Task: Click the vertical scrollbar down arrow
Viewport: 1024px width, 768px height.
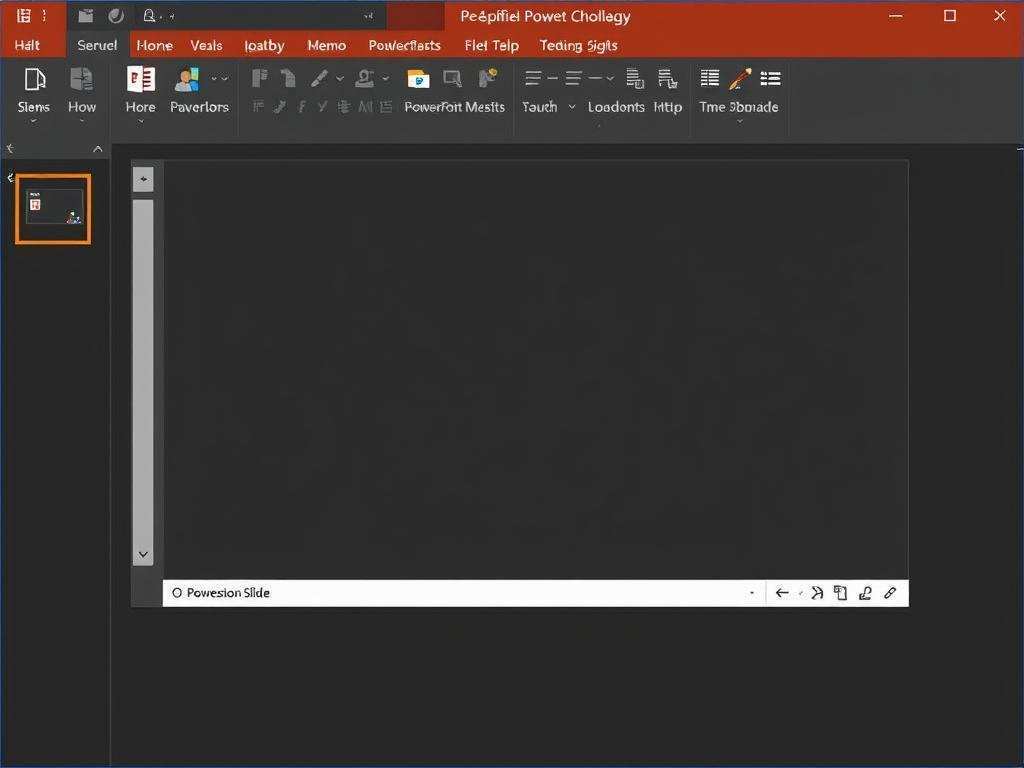Action: click(x=143, y=554)
